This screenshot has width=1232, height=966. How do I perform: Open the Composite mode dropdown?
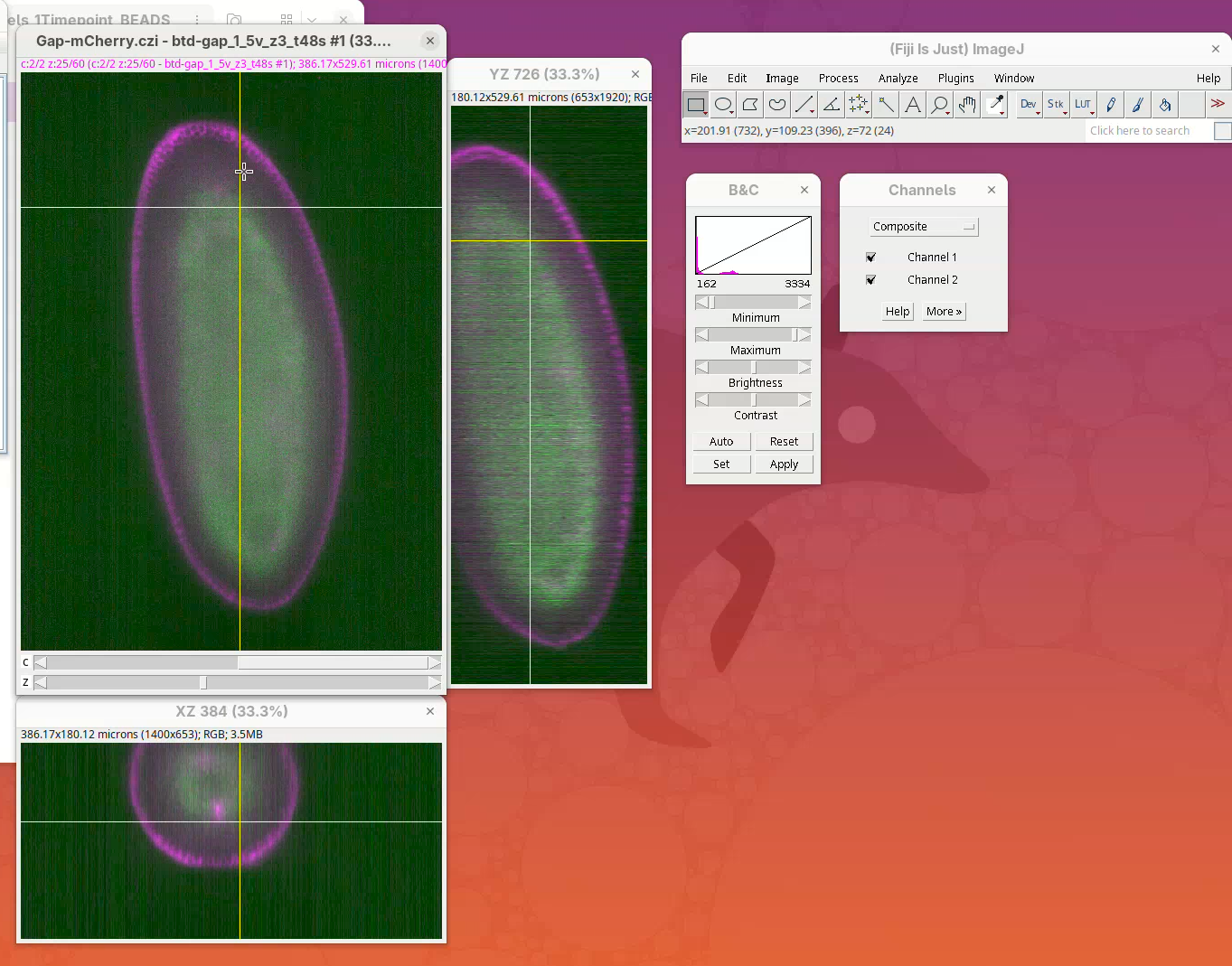(x=924, y=227)
